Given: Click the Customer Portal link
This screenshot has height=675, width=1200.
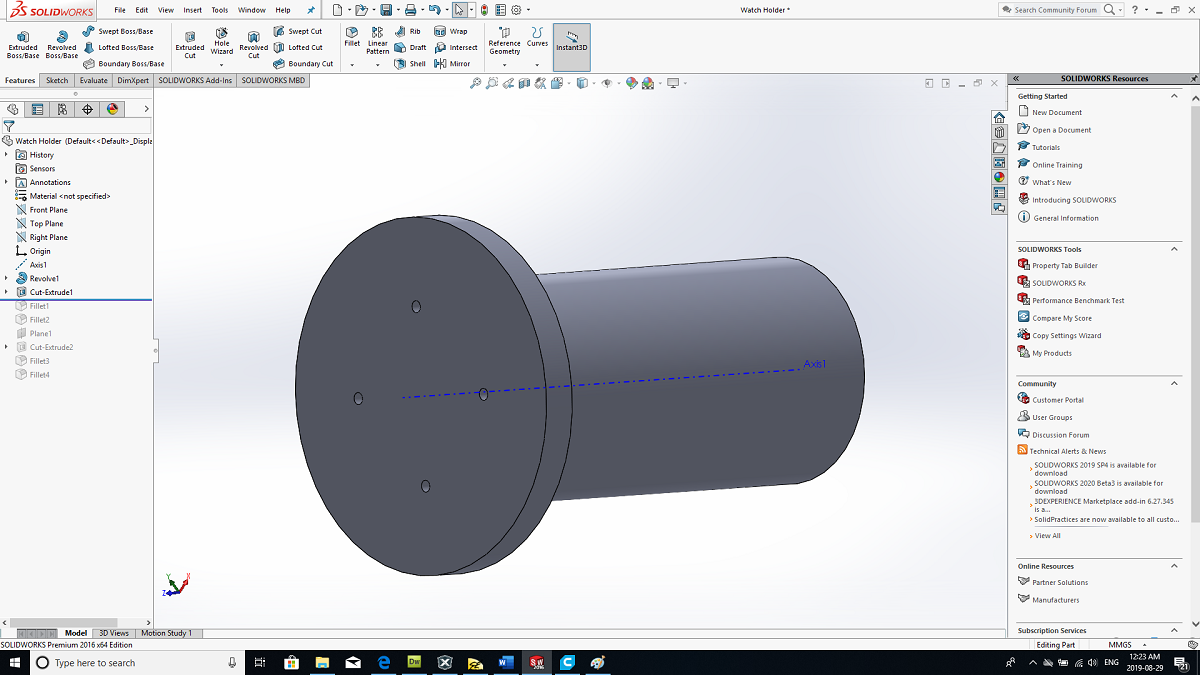Looking at the screenshot, I should click(x=1058, y=400).
